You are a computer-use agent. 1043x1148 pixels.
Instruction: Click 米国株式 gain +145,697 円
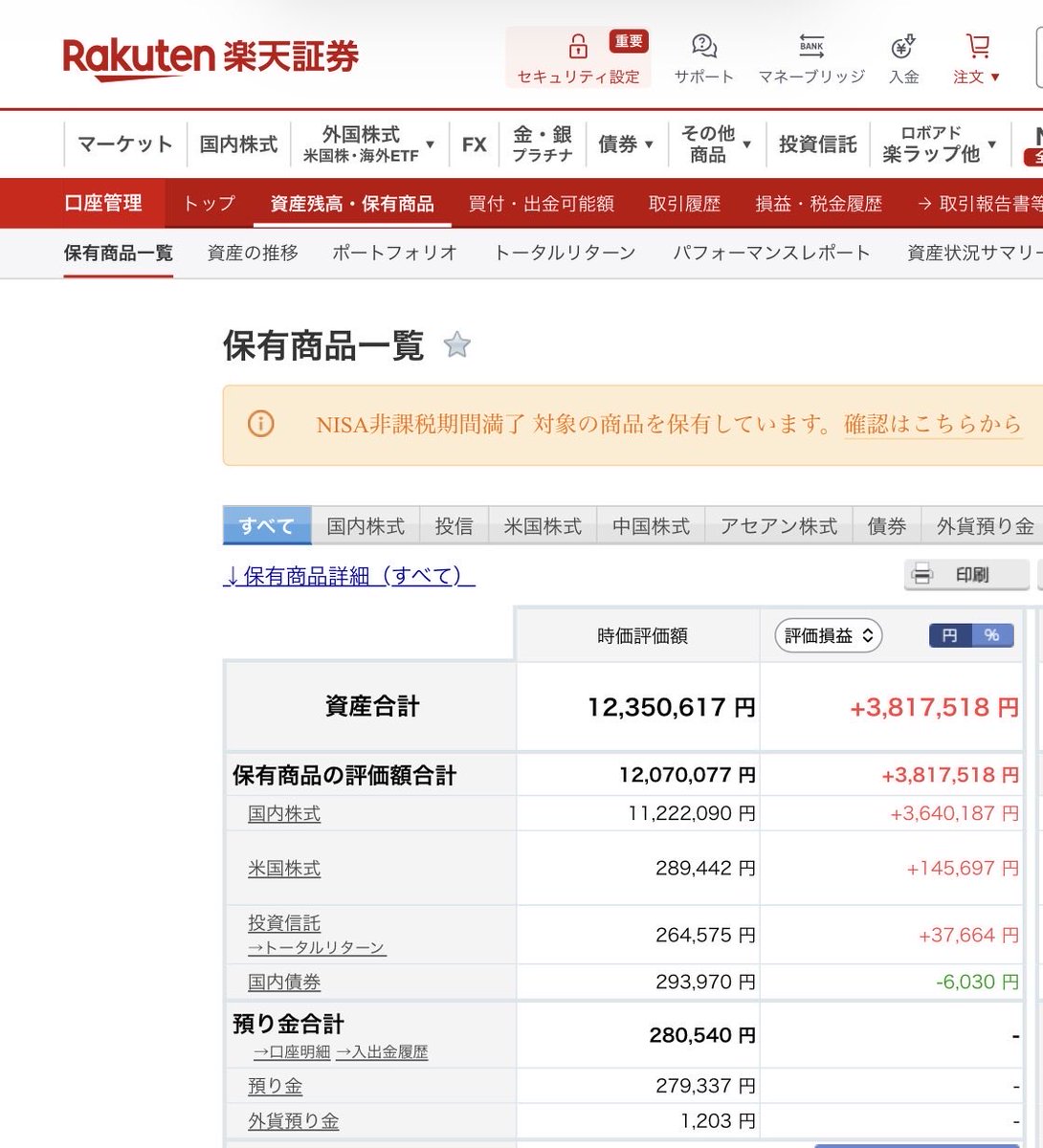click(963, 869)
